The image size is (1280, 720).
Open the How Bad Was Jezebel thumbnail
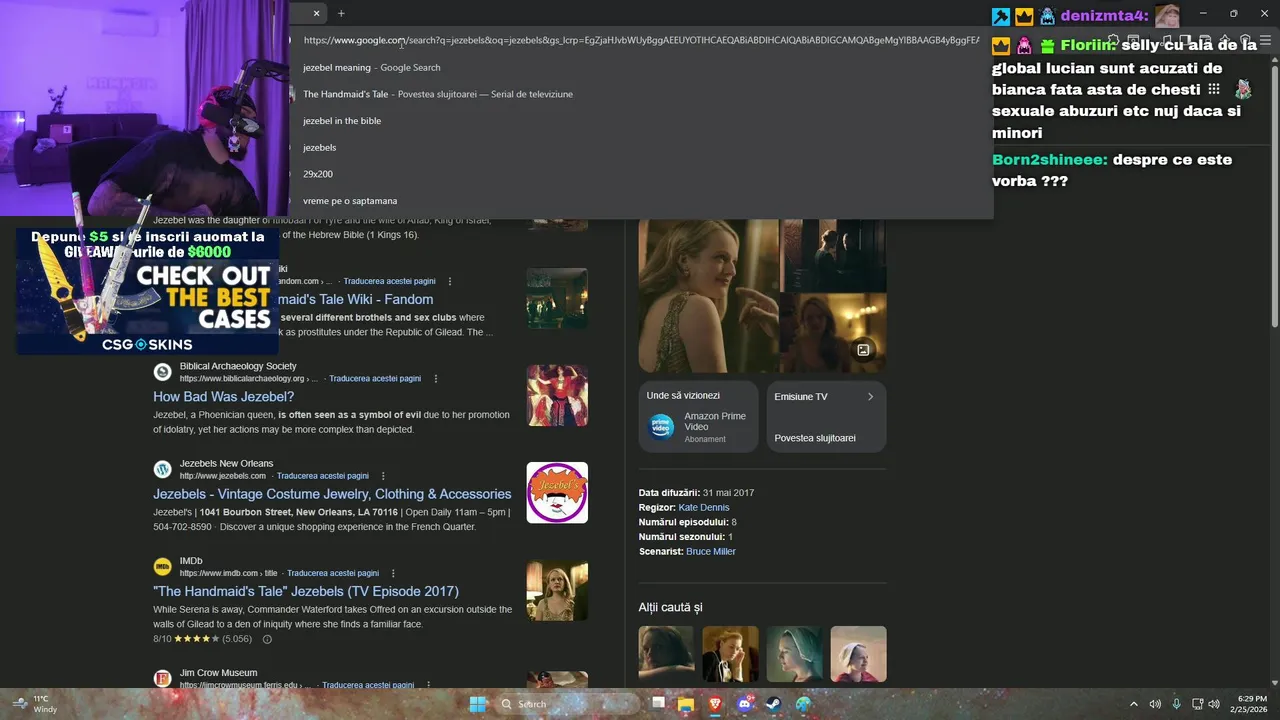(557, 395)
